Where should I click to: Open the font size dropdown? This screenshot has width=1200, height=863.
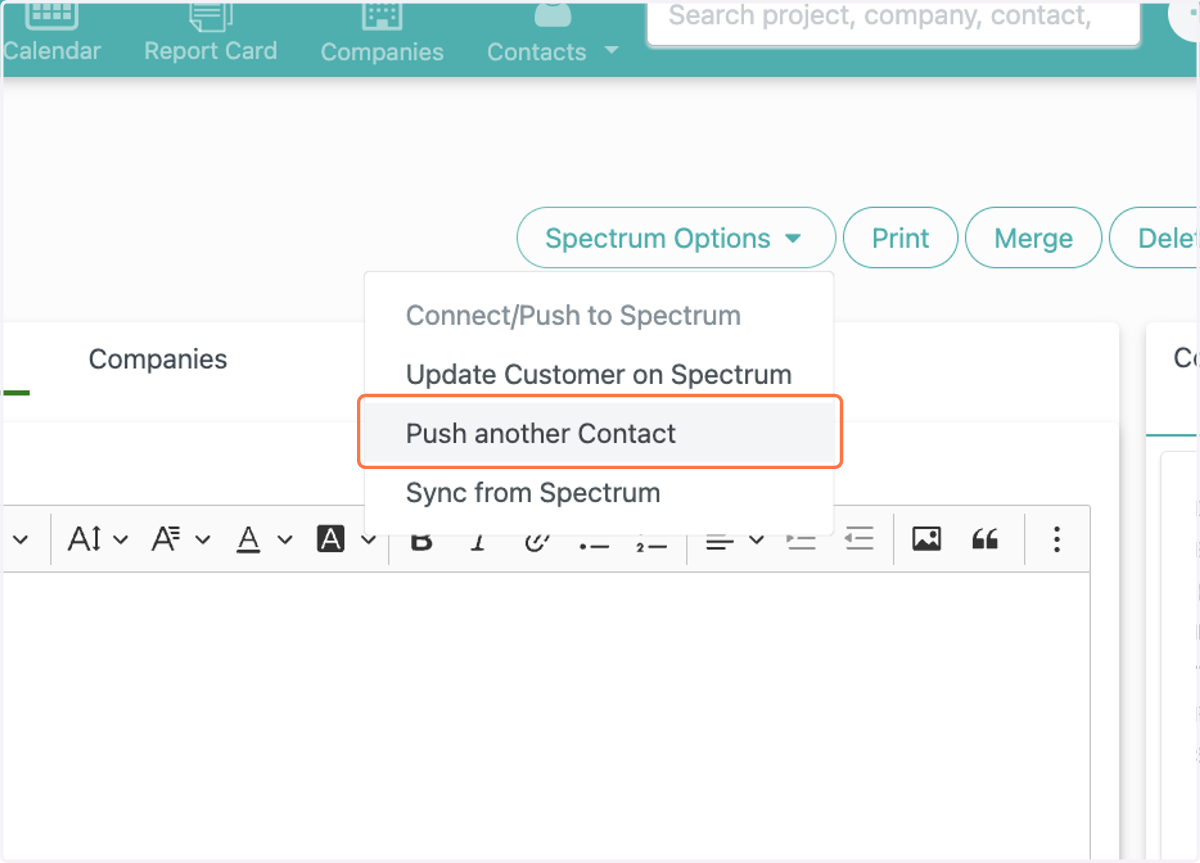(98, 540)
